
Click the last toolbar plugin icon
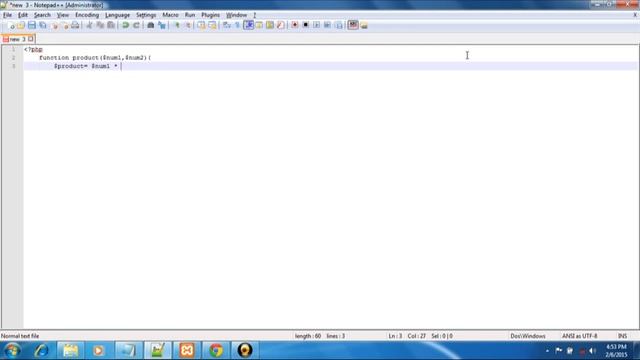click(364, 26)
